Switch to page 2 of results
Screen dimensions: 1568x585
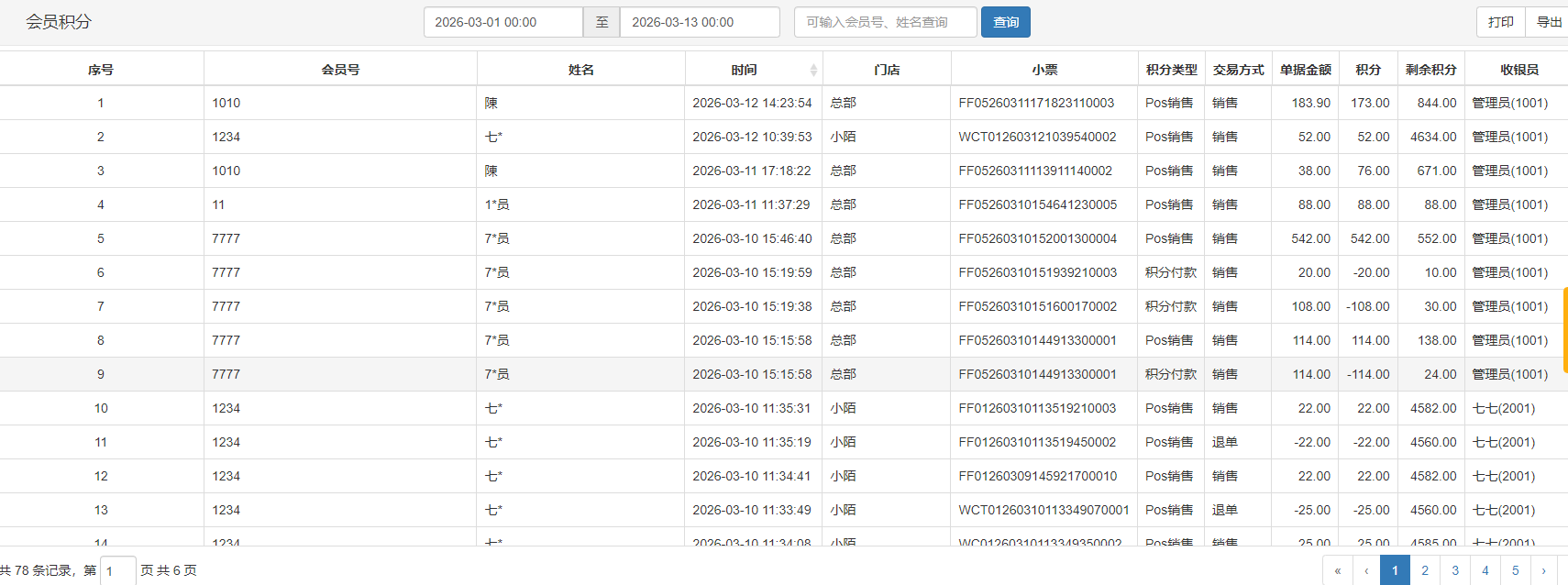(x=1425, y=570)
